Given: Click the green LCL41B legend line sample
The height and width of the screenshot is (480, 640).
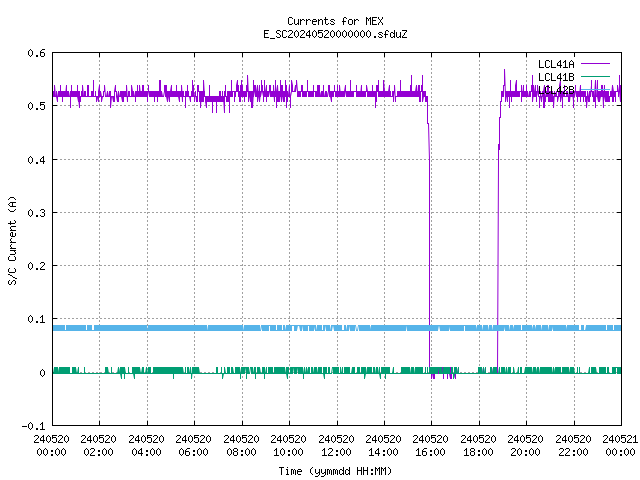Looking at the screenshot, I should coord(595,77).
